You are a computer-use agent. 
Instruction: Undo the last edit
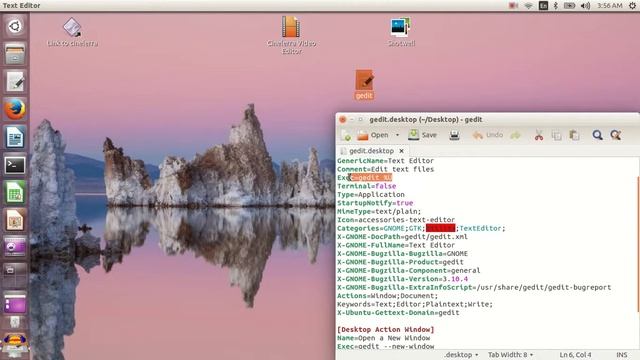pos(488,135)
